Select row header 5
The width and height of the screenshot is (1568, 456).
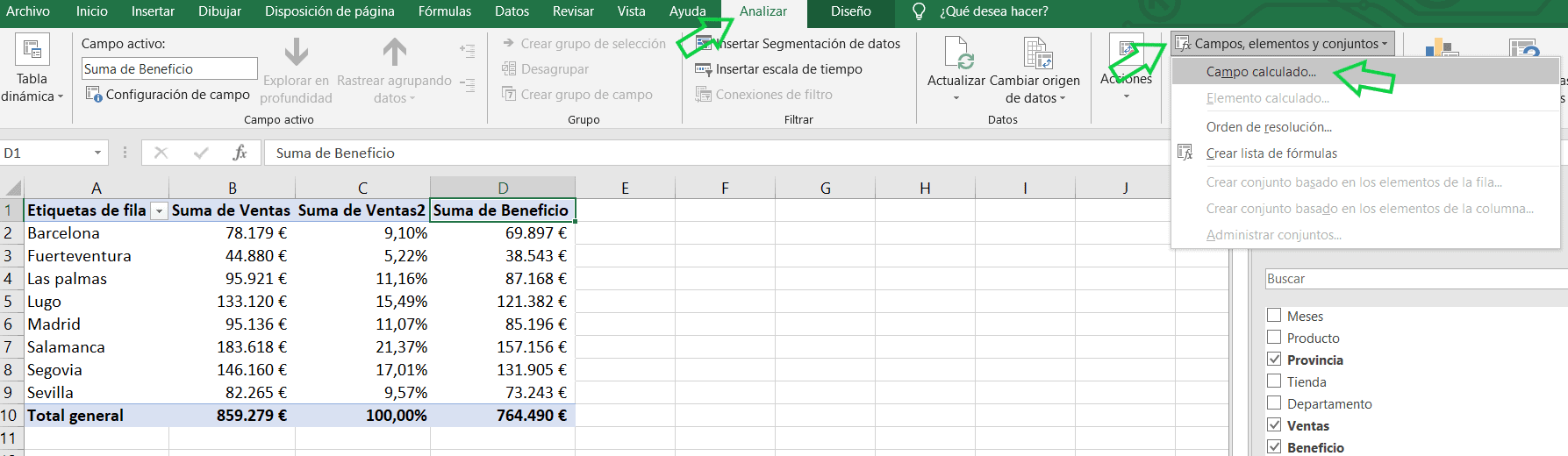[x=8, y=302]
